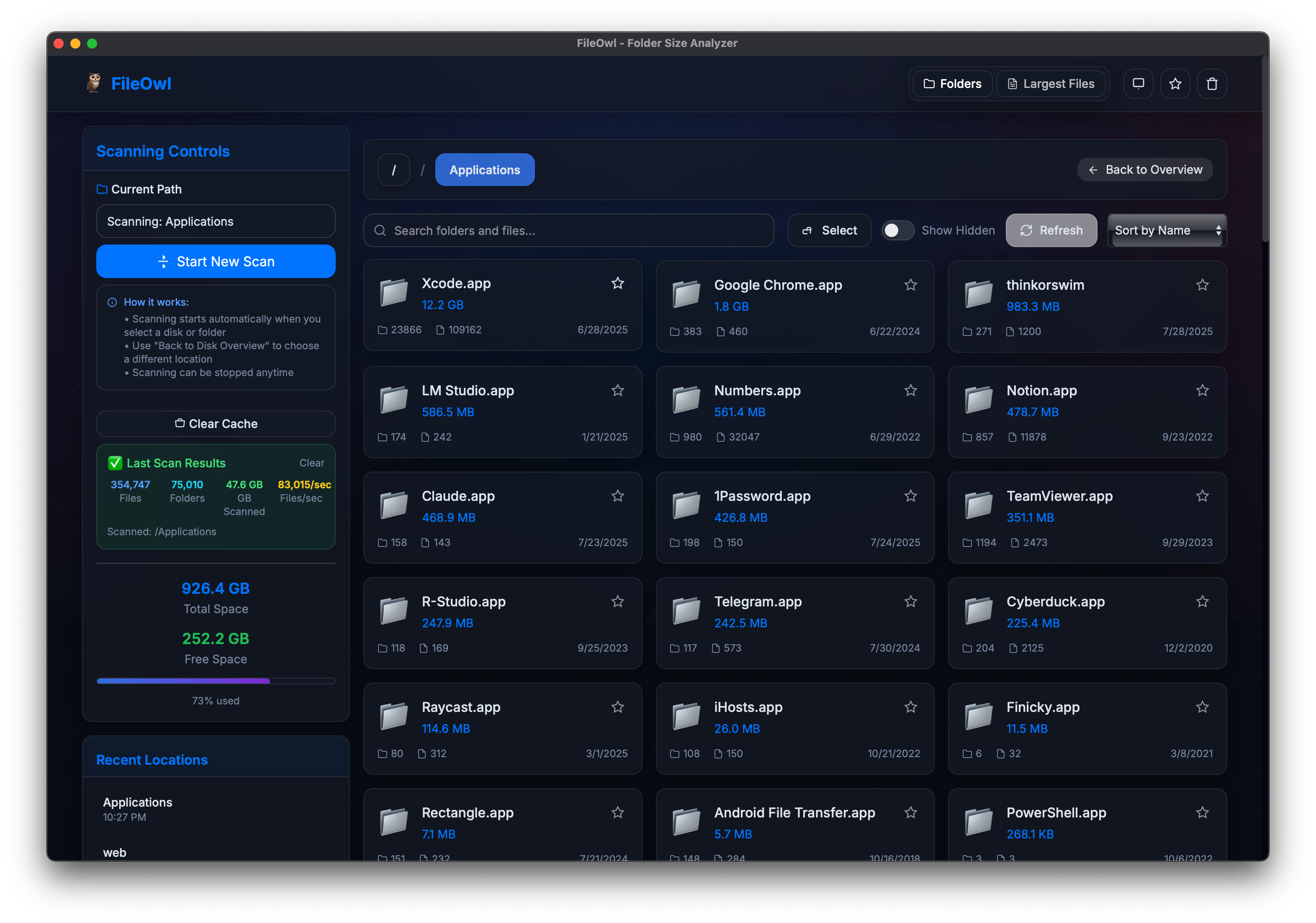
Task: Clear the scan cache
Action: click(216, 423)
